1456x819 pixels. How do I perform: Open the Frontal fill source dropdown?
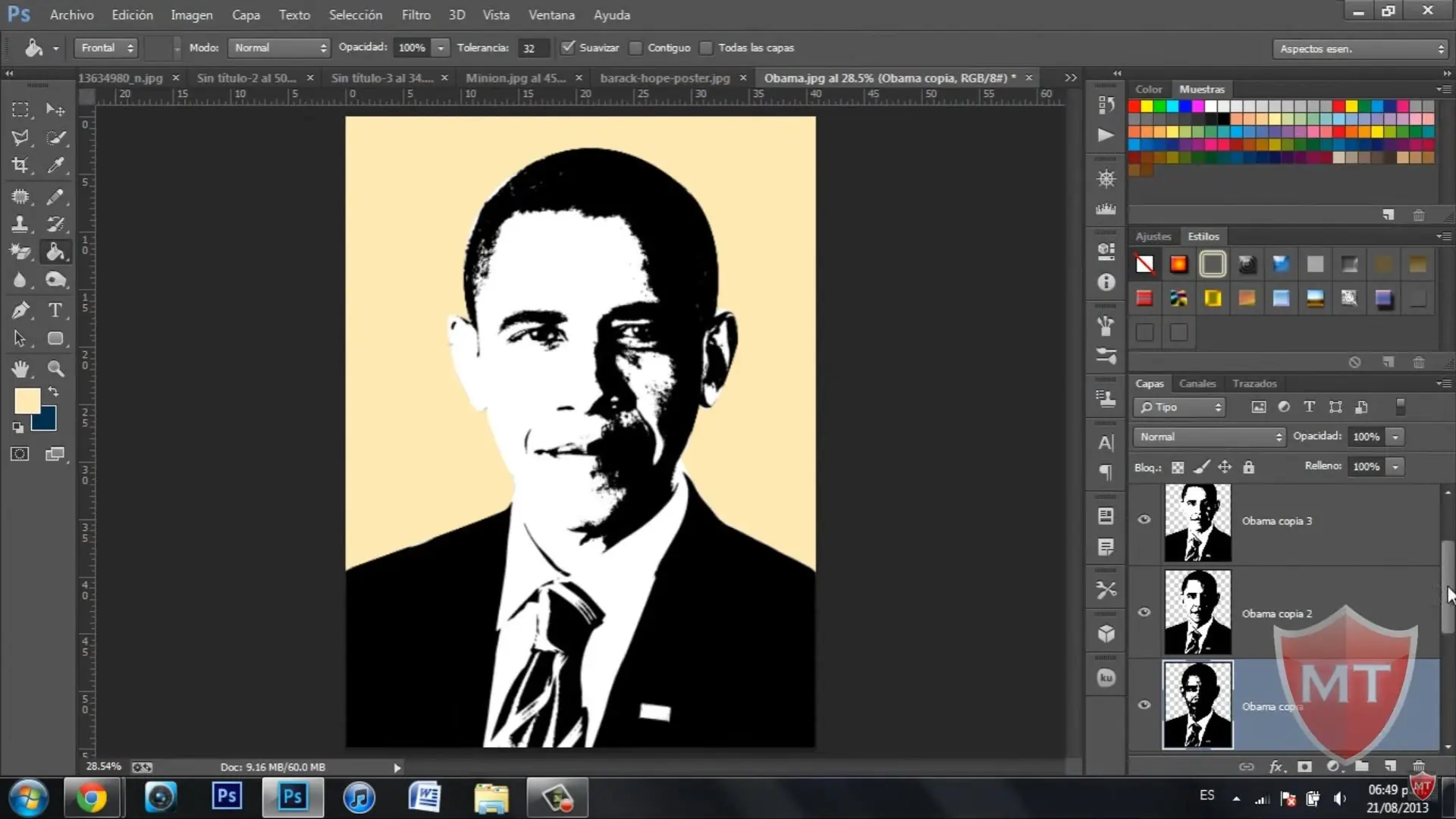(x=106, y=48)
